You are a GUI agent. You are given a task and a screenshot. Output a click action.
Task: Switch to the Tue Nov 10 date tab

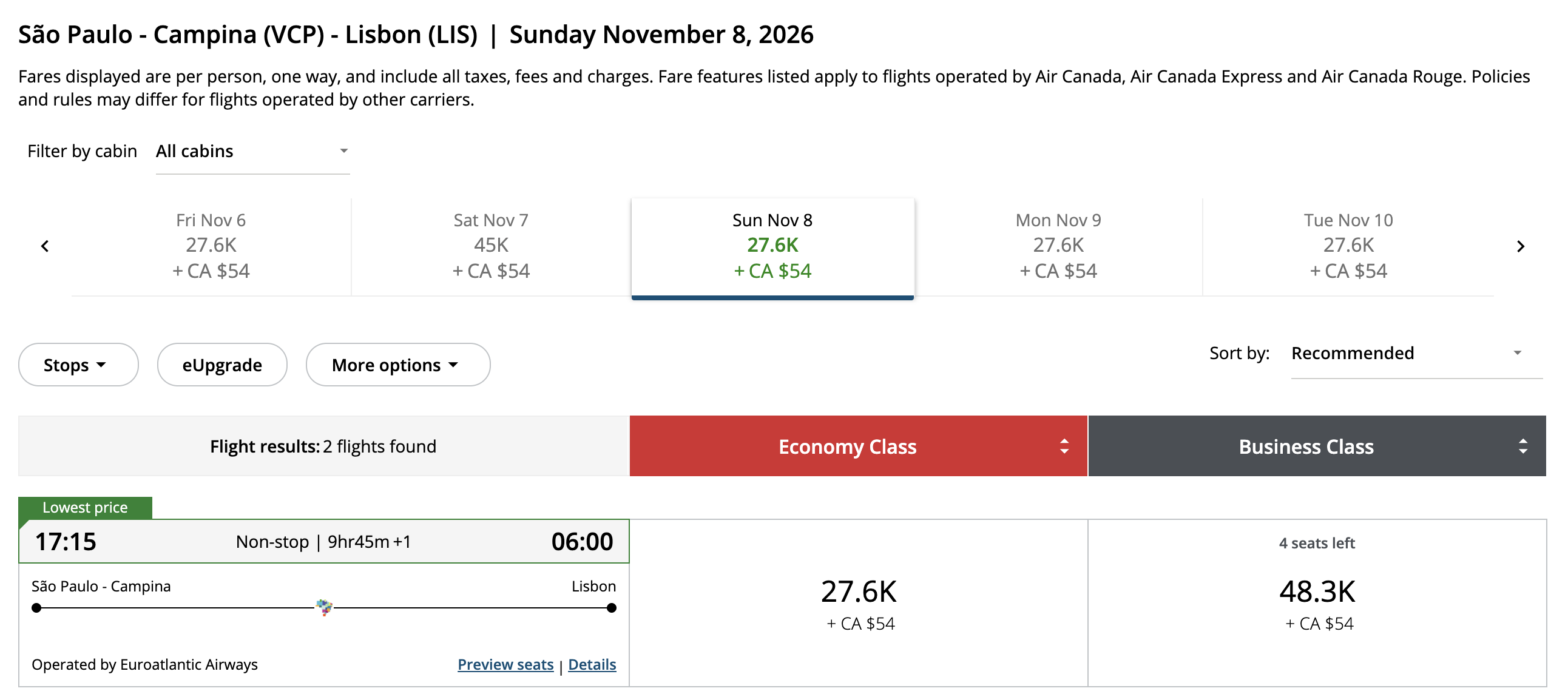1348,246
